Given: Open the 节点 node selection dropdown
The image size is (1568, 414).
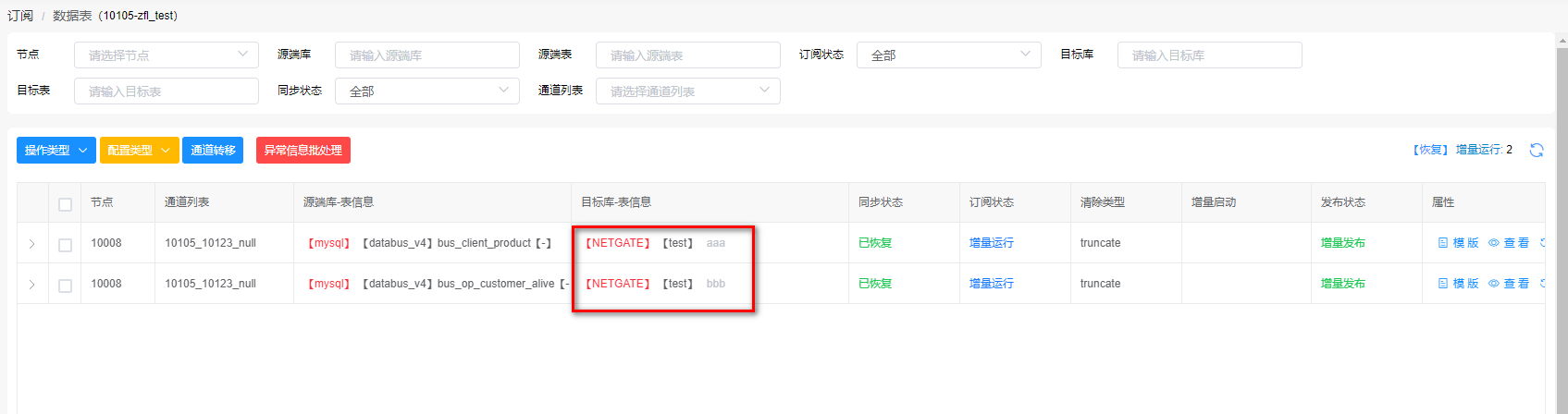Looking at the screenshot, I should coord(167,55).
